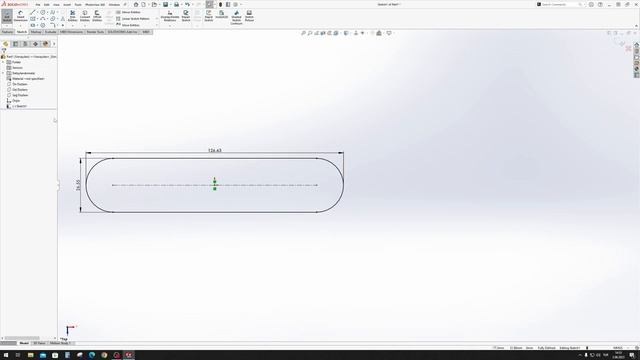Select Material not specified in feature tree
The width and height of the screenshot is (640, 360).
click(26, 78)
